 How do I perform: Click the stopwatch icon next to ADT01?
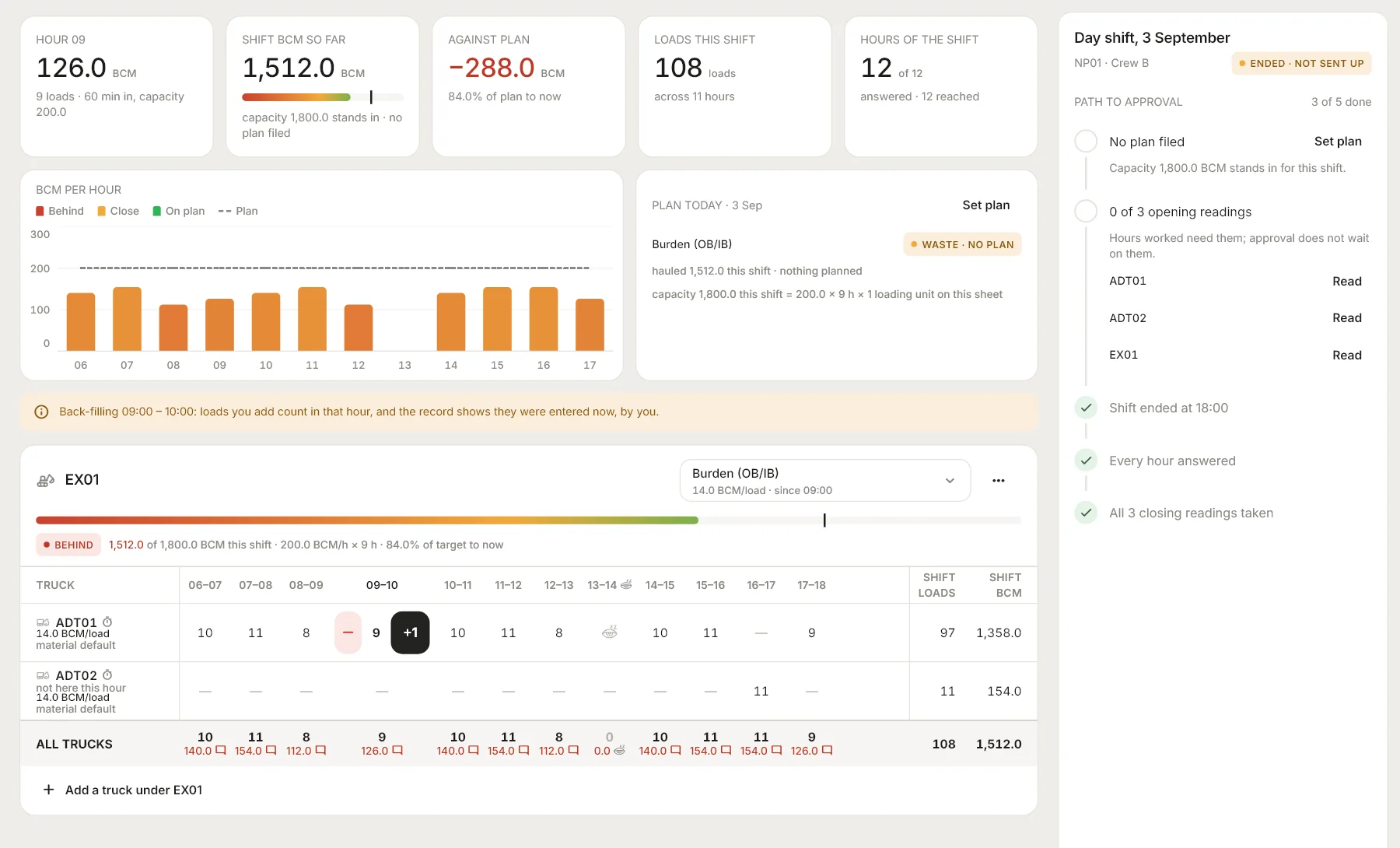pos(107,622)
